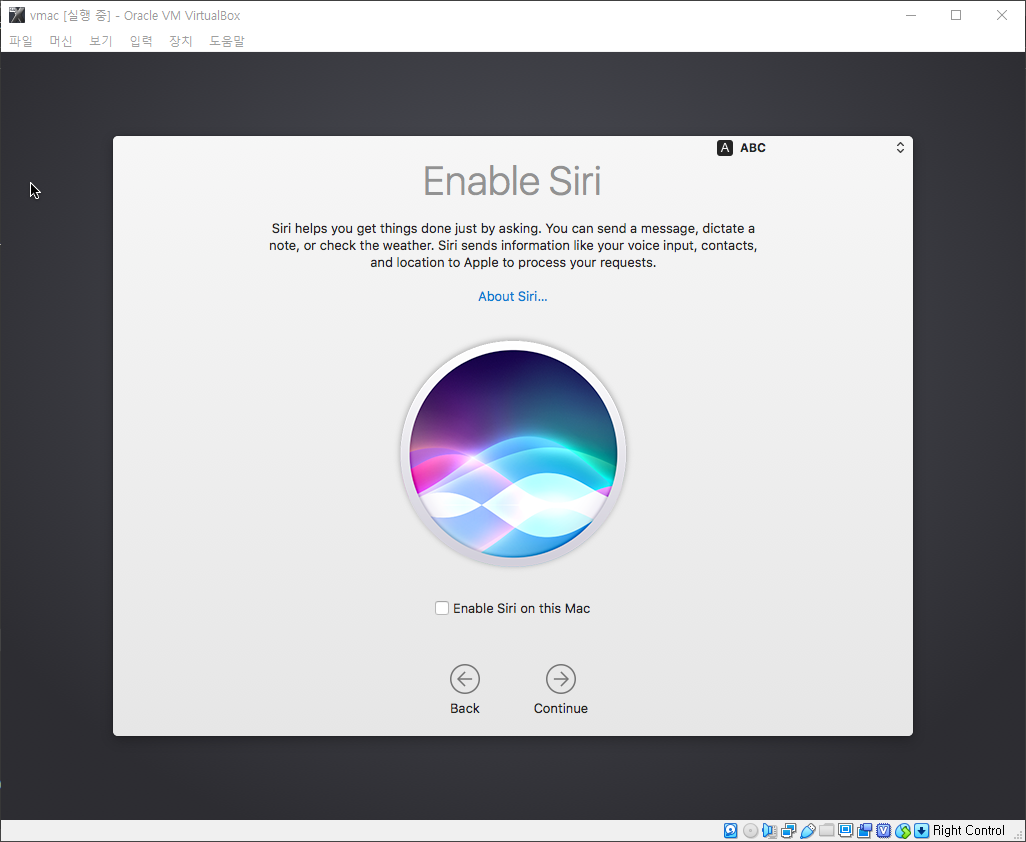Click the Right Control host key label
This screenshot has height=842, width=1026.
tap(968, 830)
